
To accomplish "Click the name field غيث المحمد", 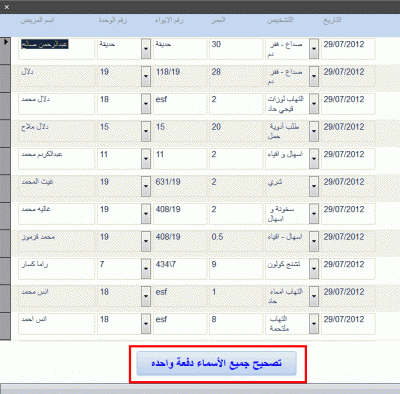I will [x=57, y=186].
